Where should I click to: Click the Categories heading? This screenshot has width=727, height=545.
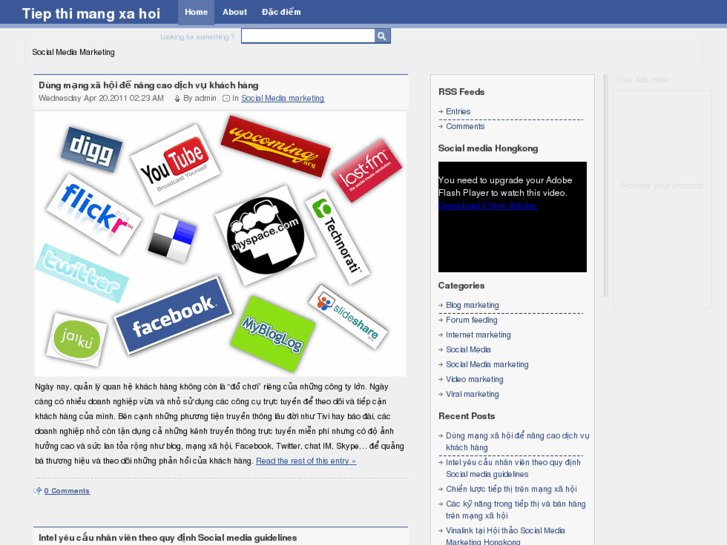coord(461,286)
